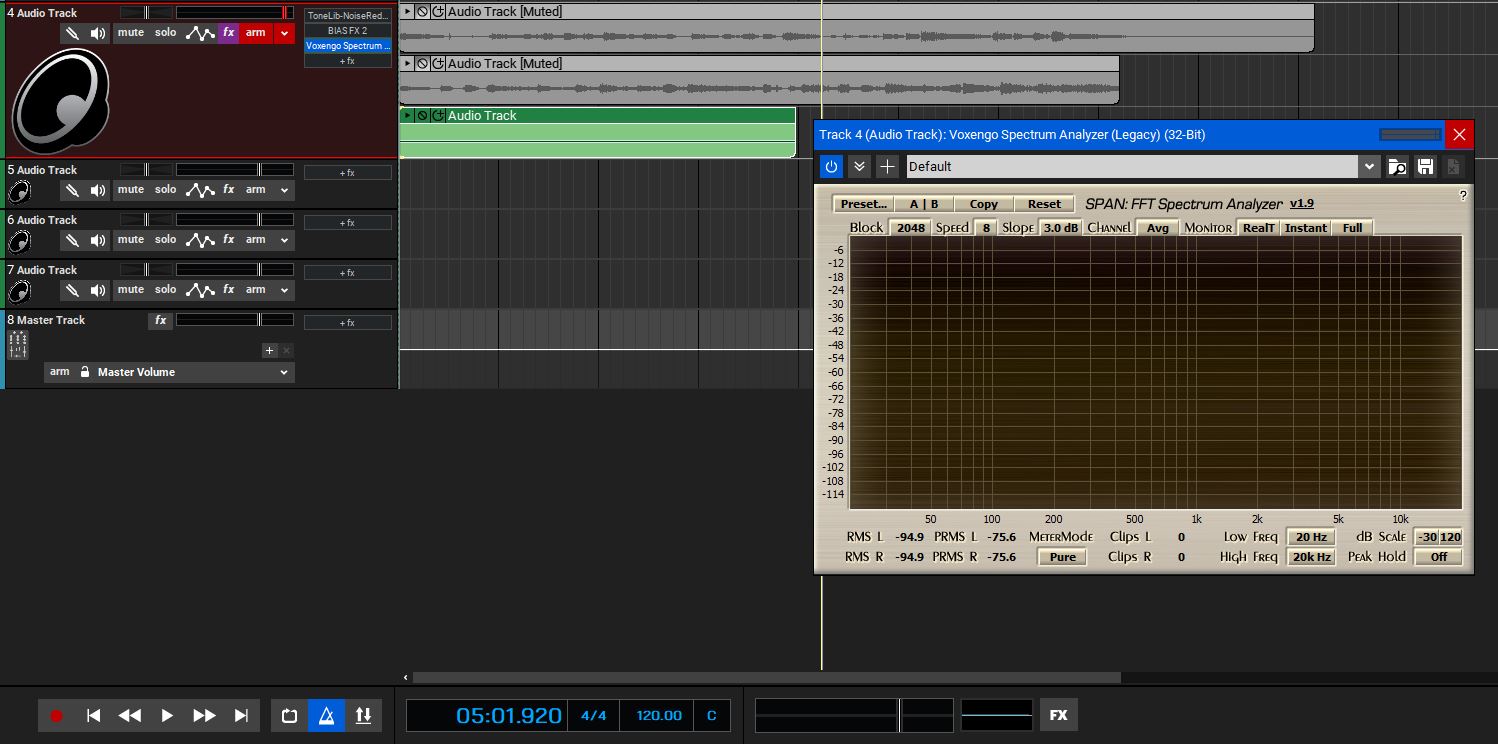Toggle loop mode in transport bar
Viewport: 1498px width, 744px height.
pos(290,715)
